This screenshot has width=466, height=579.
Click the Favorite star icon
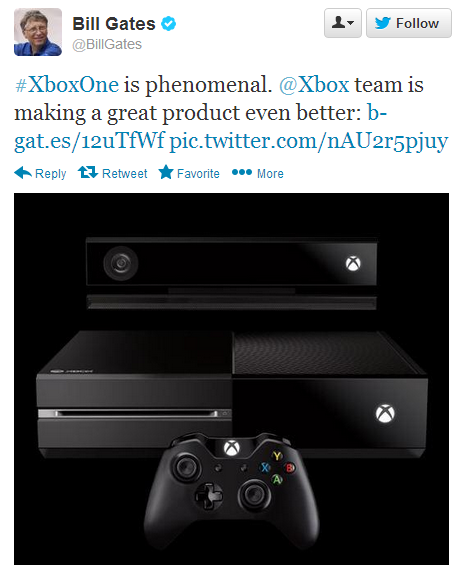pyautogui.click(x=166, y=172)
